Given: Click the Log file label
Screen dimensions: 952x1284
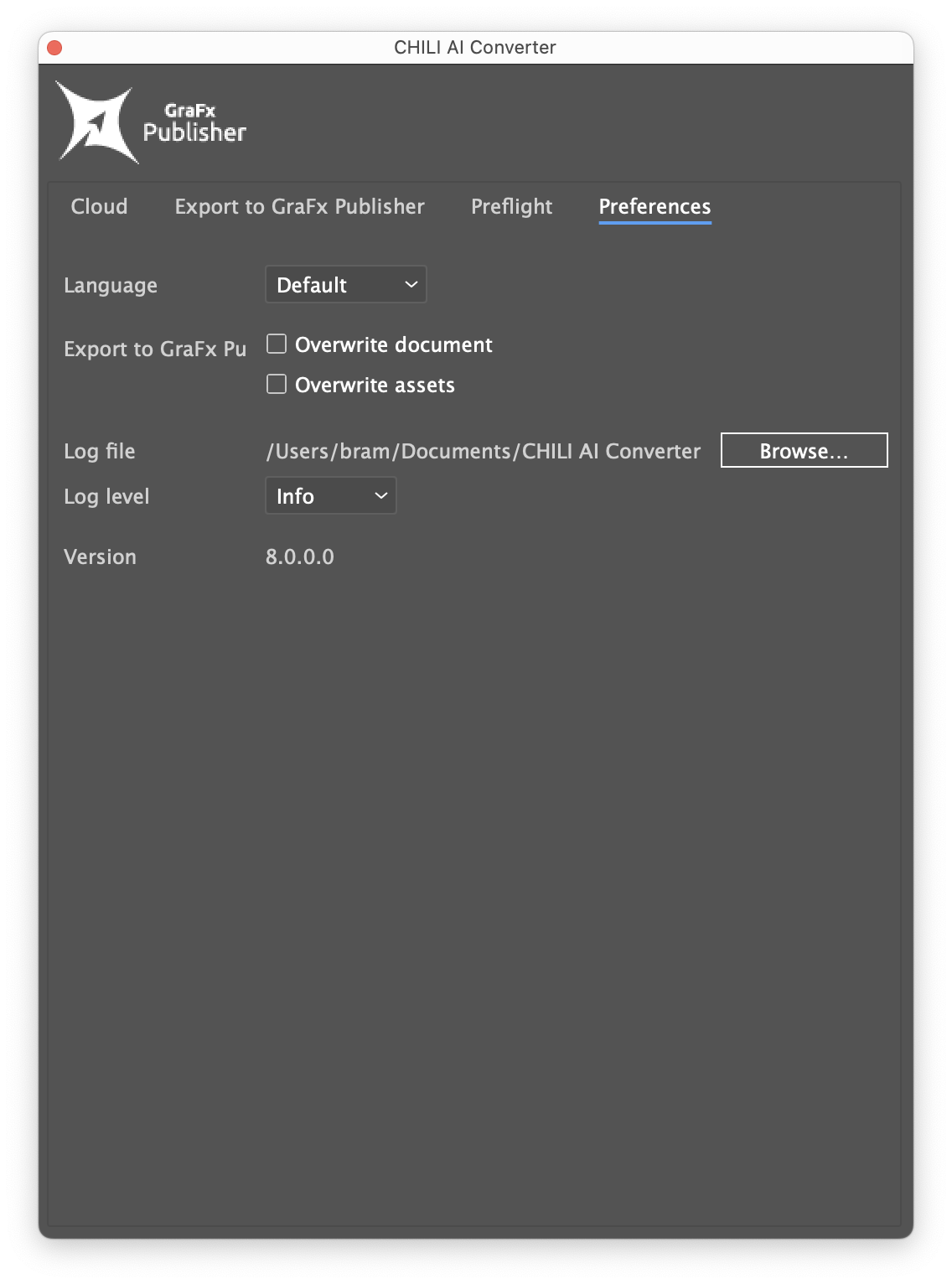Looking at the screenshot, I should pos(99,452).
